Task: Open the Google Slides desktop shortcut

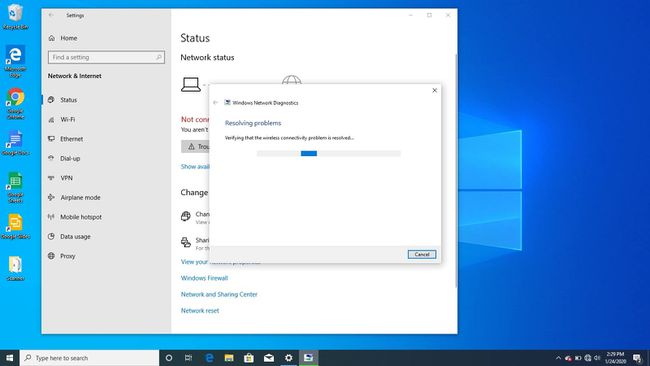Action: pyautogui.click(x=15, y=226)
